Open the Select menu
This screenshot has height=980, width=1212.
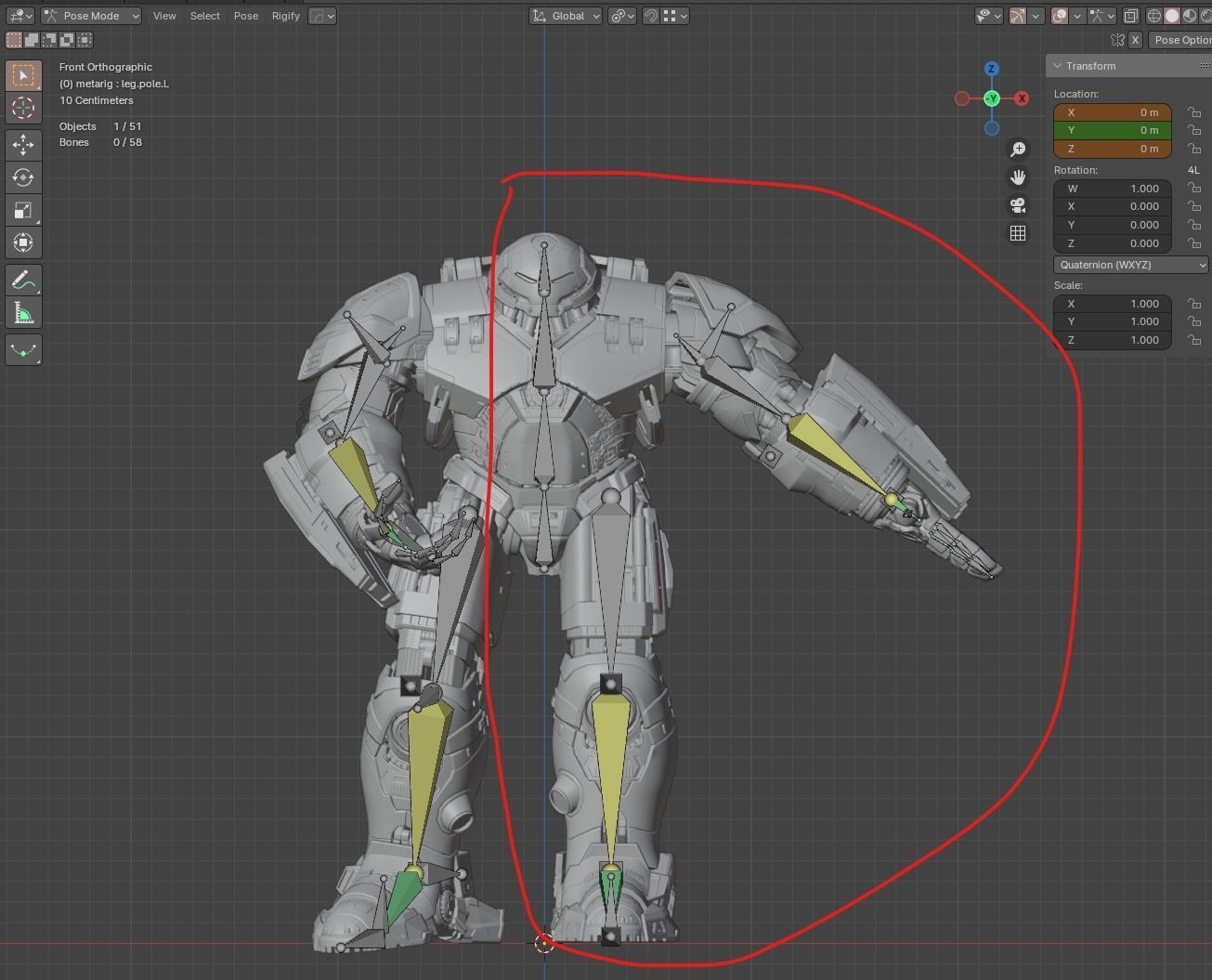205,16
